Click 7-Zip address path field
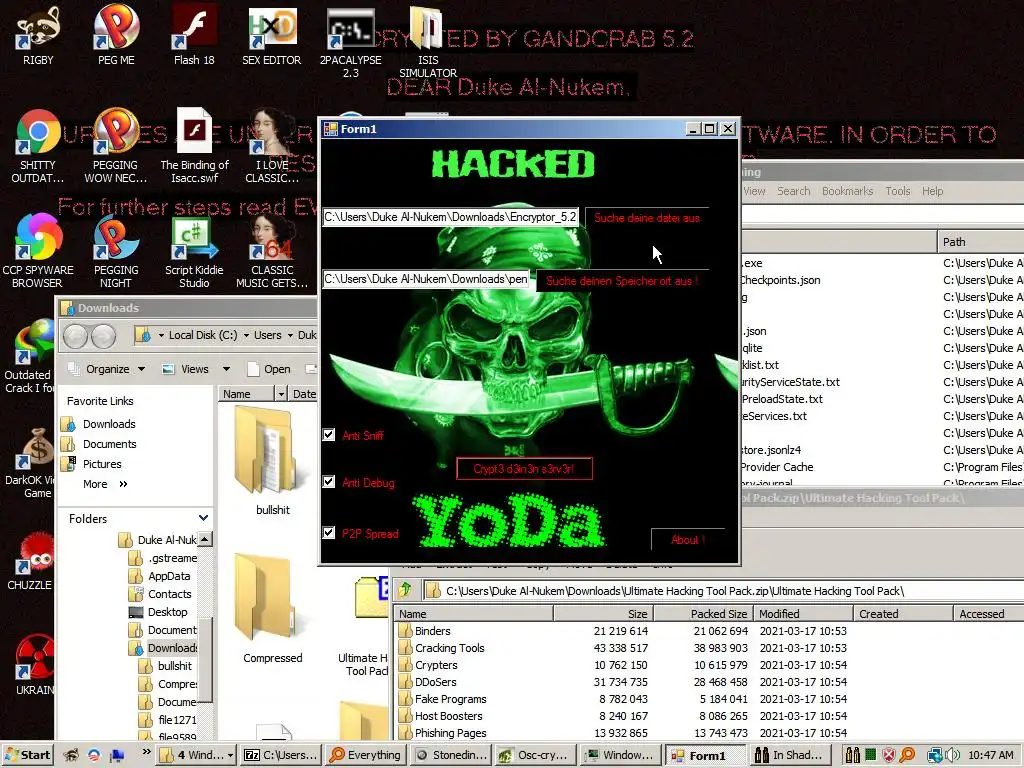The image size is (1024, 768). pos(724,590)
